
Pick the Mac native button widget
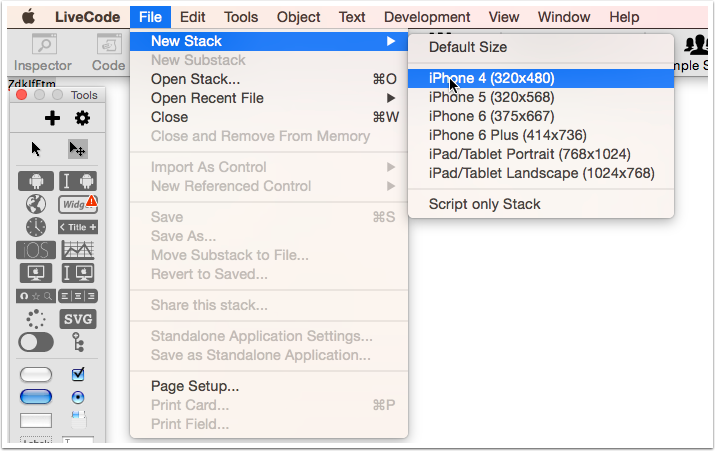[x=36, y=273]
